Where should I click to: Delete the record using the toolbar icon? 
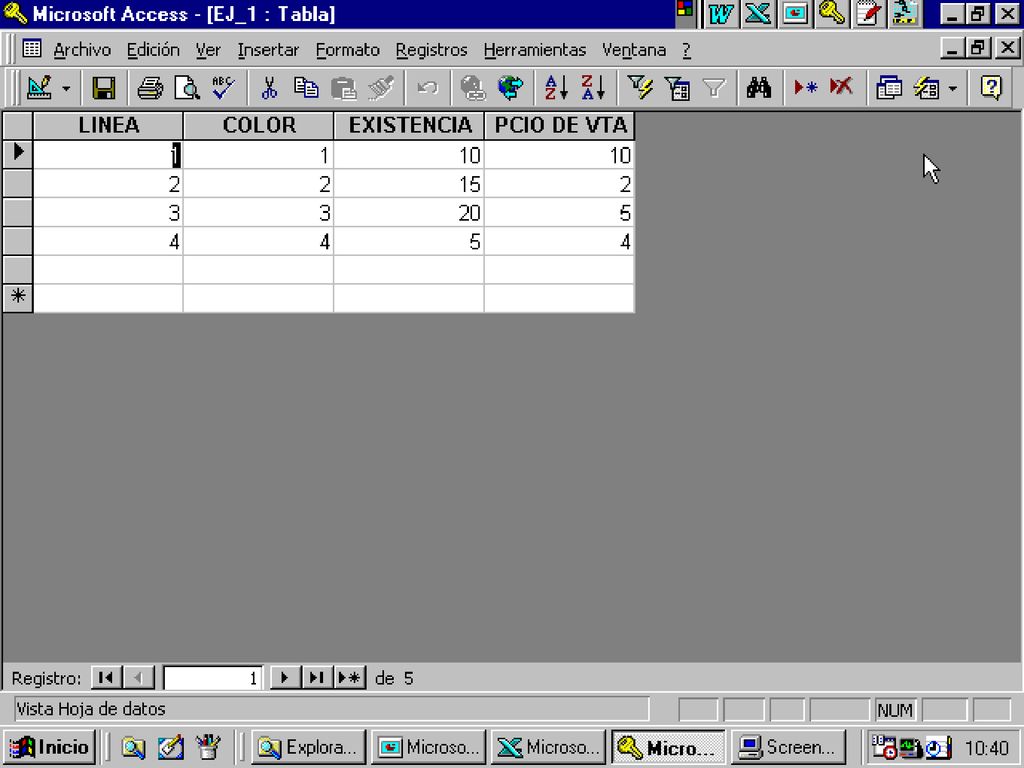click(x=841, y=88)
